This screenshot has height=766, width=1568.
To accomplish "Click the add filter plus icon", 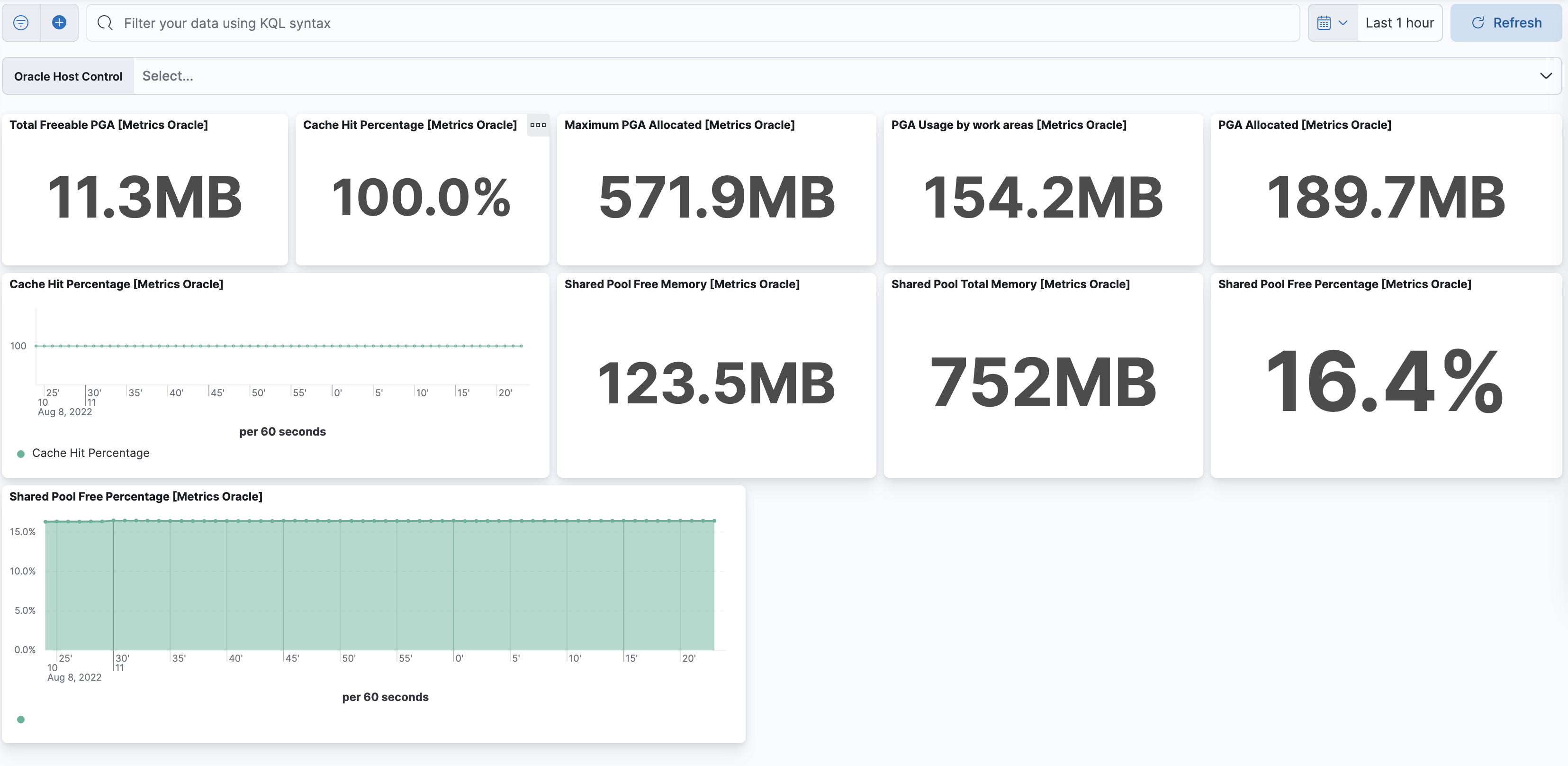I will coord(59,23).
